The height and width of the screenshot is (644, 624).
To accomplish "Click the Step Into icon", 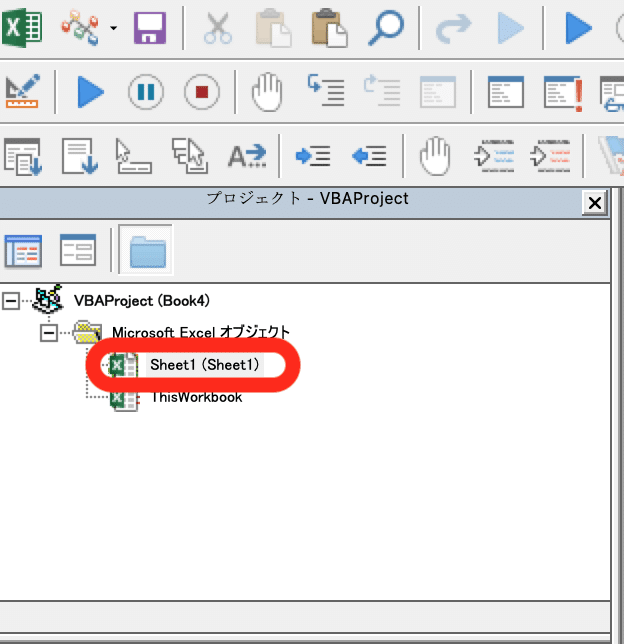I will [326, 90].
